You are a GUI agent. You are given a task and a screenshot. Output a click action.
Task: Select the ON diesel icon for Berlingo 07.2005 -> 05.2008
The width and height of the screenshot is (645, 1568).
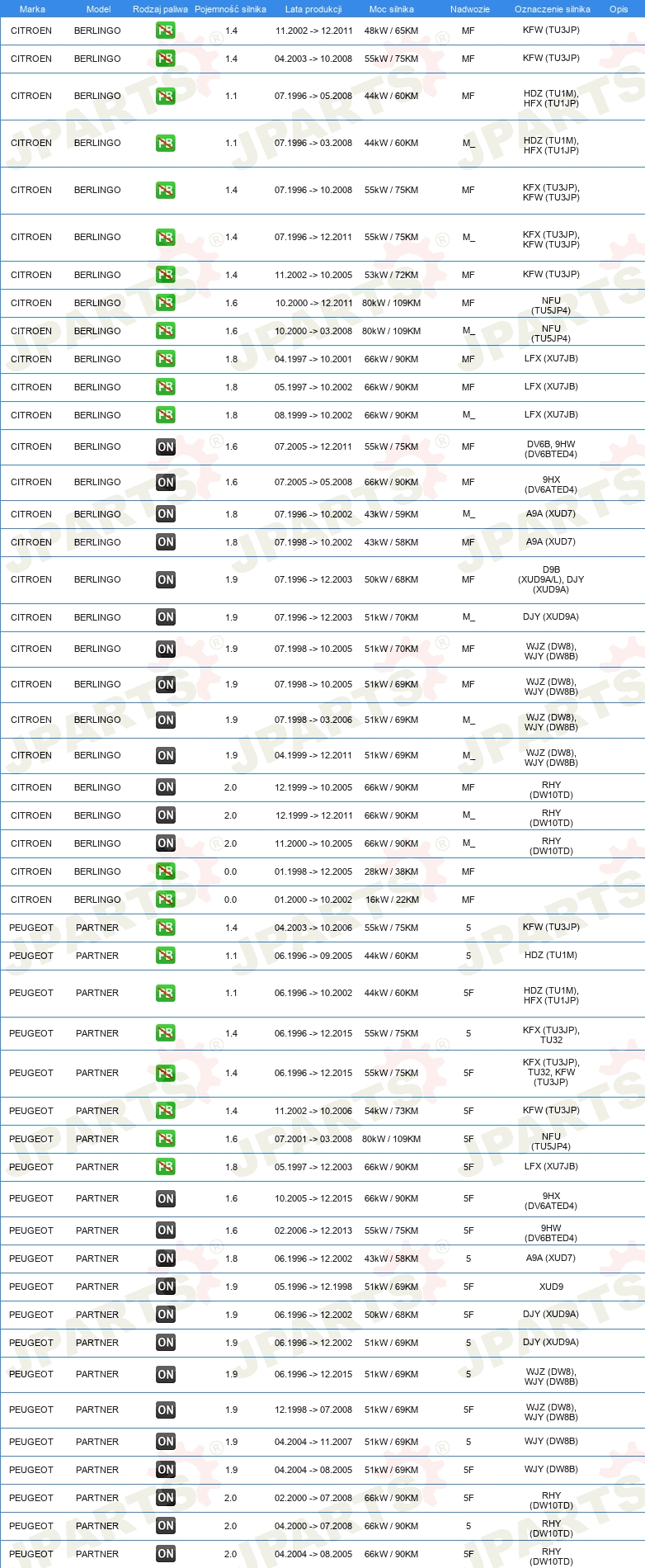coord(166,482)
